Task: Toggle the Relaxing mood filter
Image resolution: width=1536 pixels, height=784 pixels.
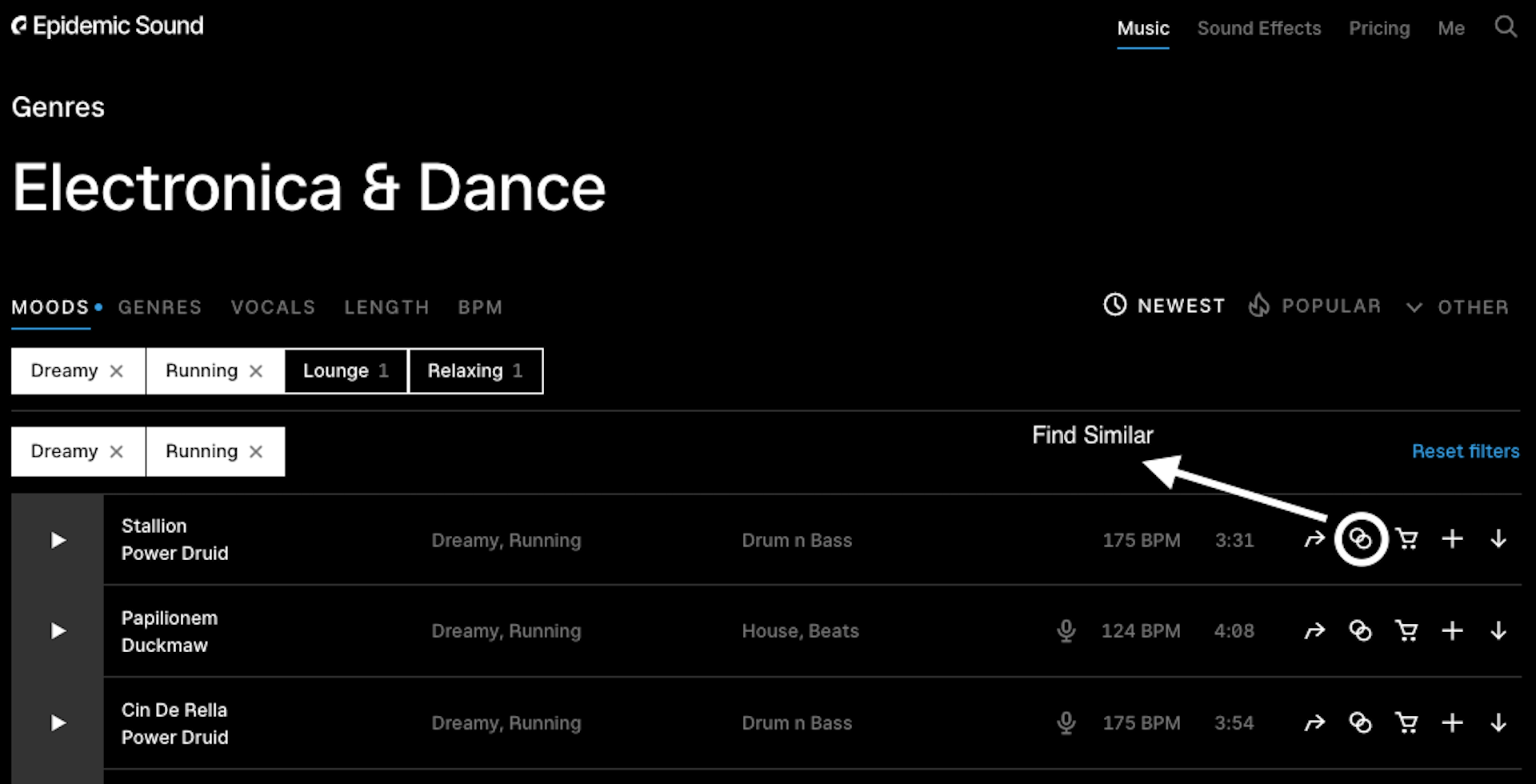Action: point(476,371)
